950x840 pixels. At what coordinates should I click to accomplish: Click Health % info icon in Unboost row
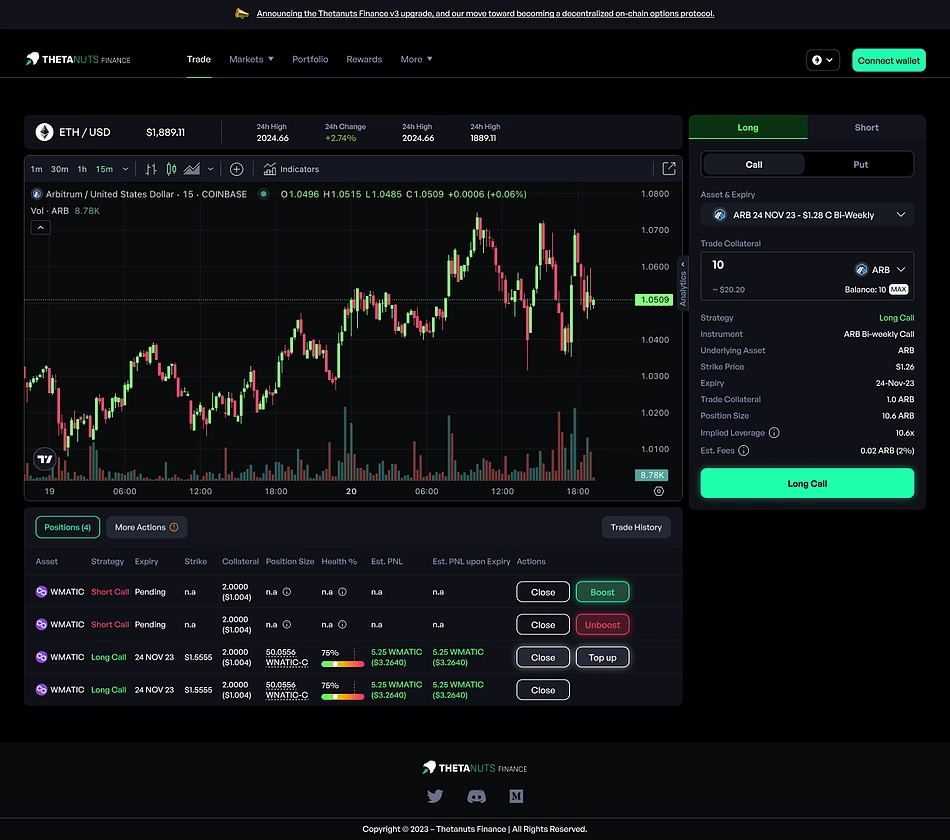click(342, 624)
